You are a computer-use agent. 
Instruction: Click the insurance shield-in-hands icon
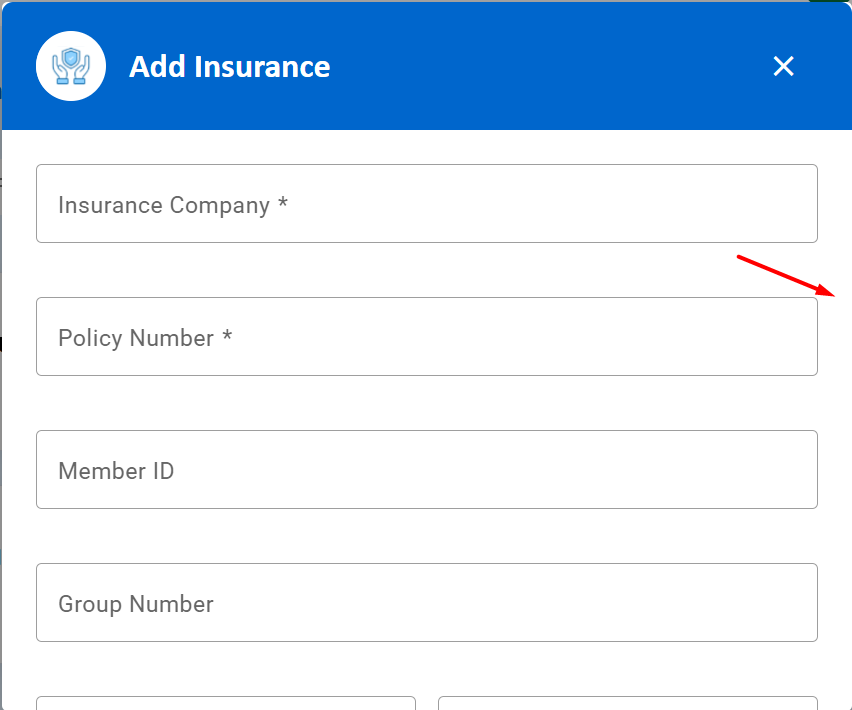[71, 66]
